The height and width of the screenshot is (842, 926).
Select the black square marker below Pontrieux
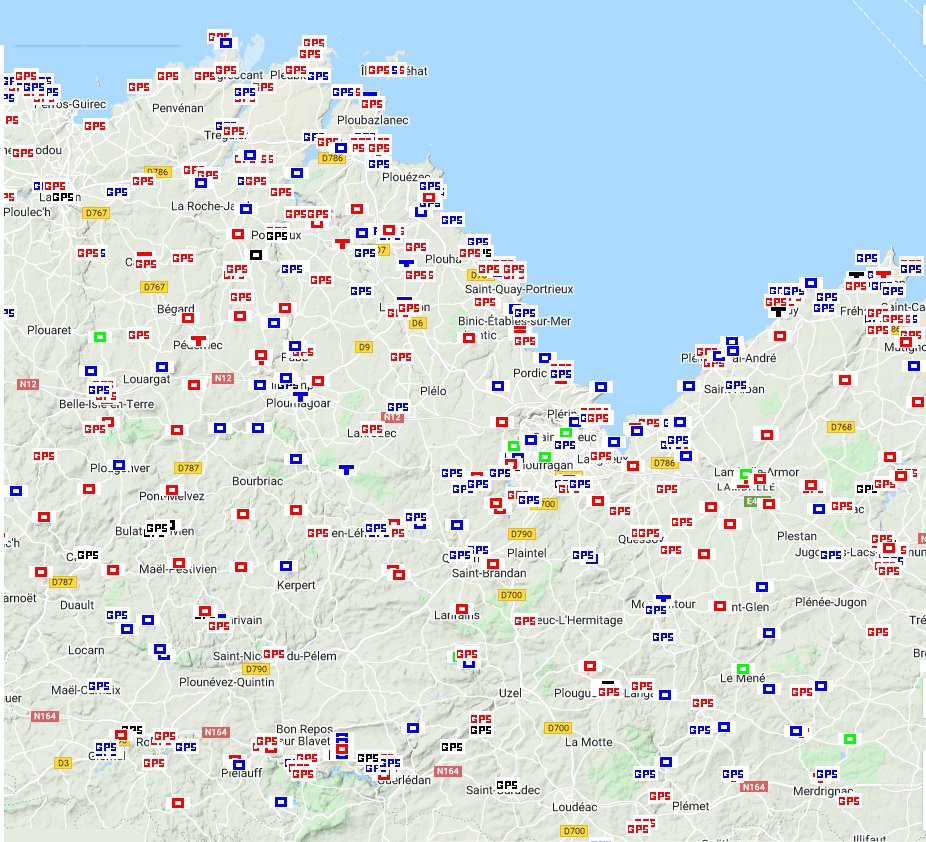pyautogui.click(x=255, y=254)
